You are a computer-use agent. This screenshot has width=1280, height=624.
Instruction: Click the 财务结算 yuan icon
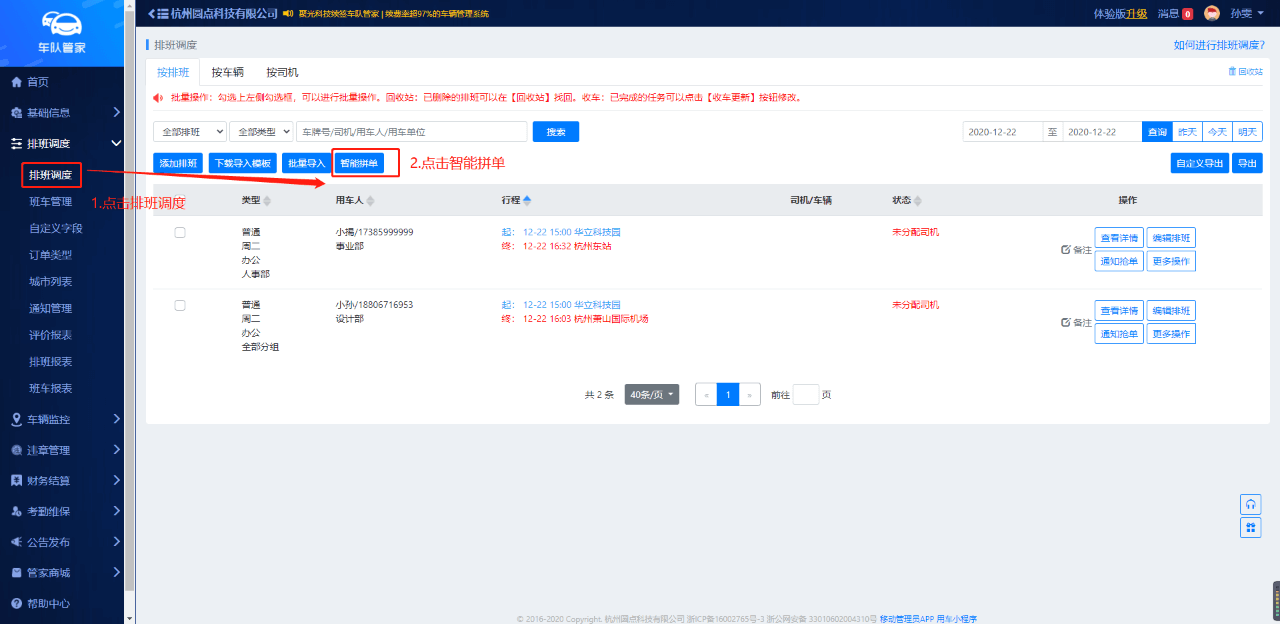(16, 481)
